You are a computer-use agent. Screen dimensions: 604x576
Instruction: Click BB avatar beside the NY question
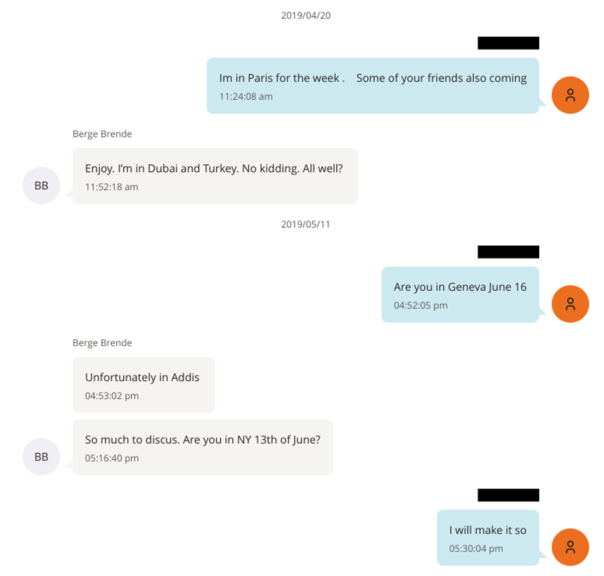pyautogui.click(x=41, y=456)
